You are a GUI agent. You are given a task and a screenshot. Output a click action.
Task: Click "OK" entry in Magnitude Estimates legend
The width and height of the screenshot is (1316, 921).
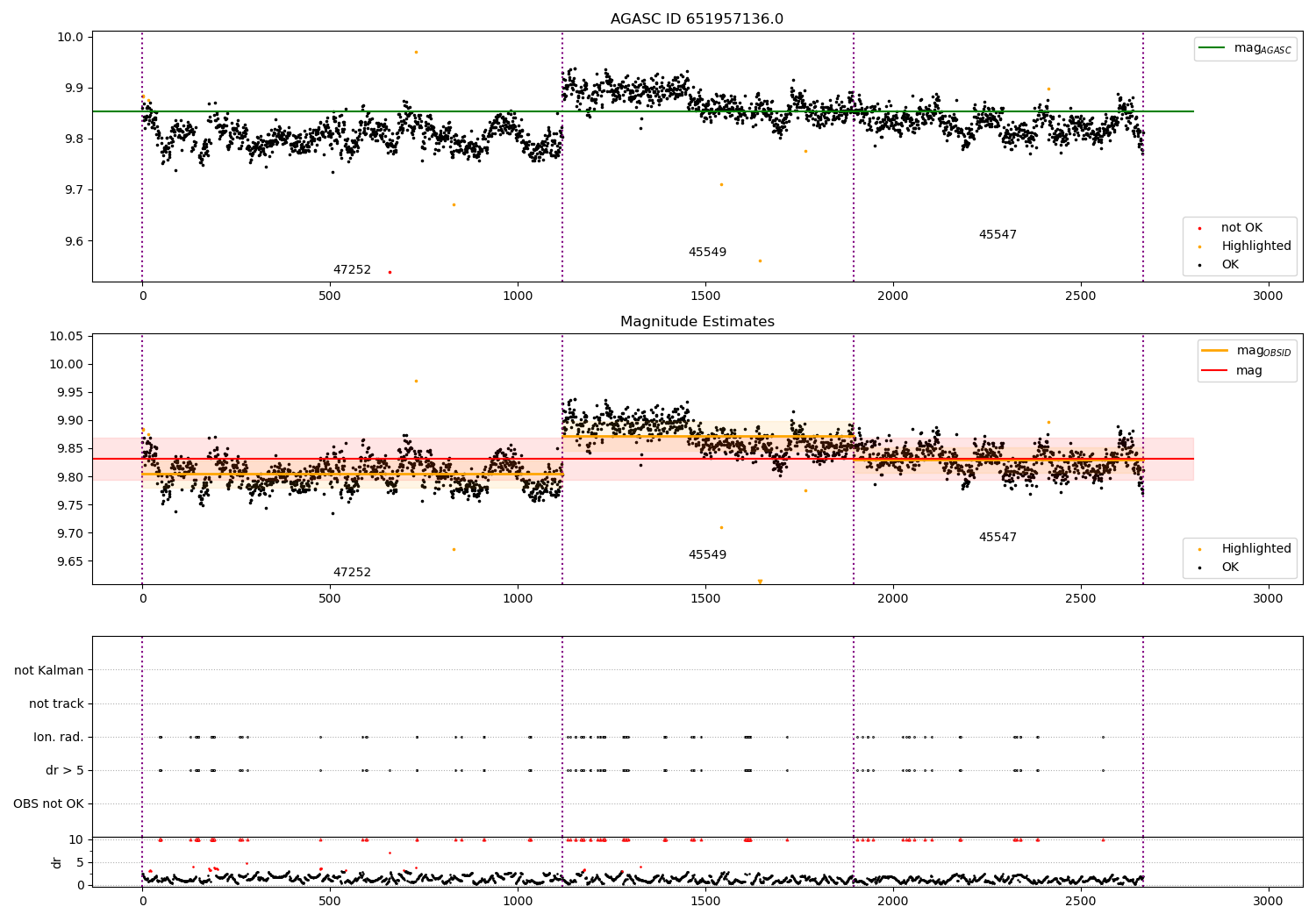[1230, 568]
